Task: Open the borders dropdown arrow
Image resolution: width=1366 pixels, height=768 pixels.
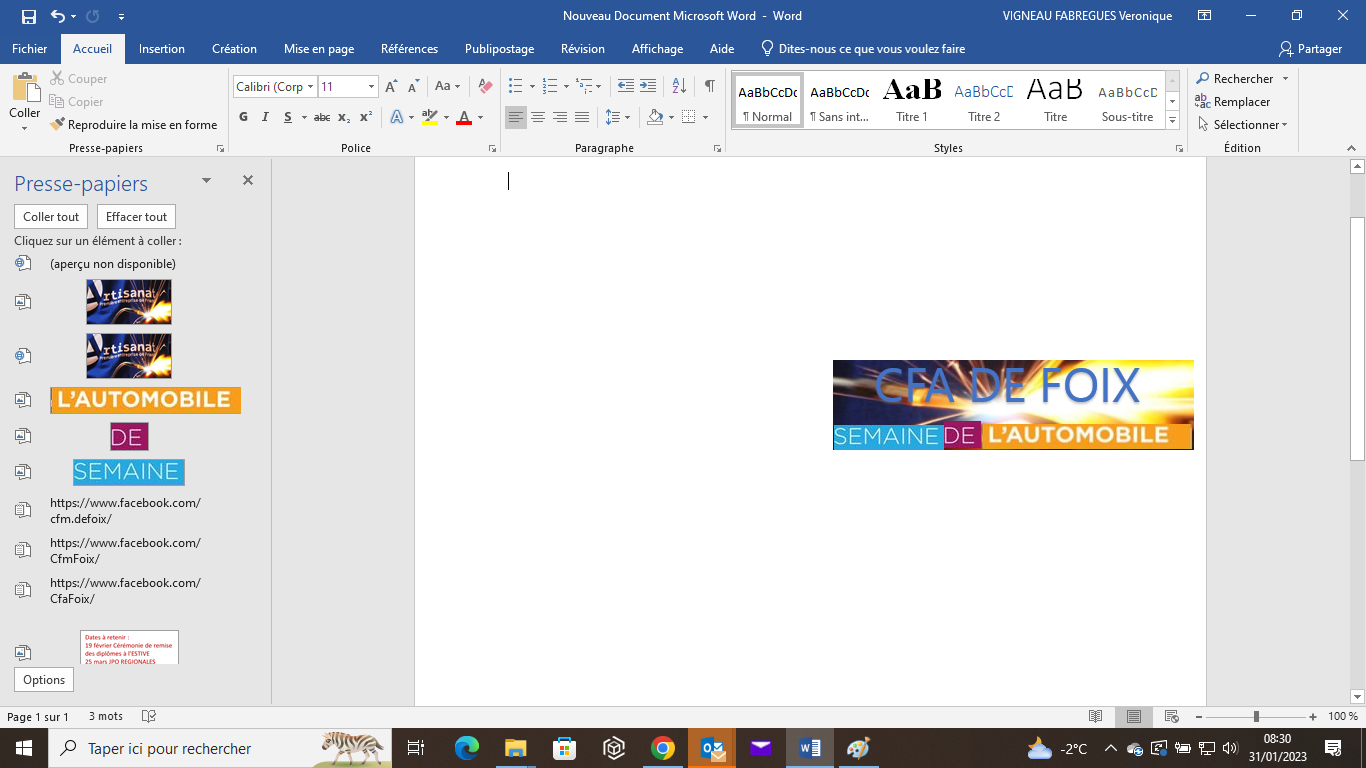Action: 705,117
